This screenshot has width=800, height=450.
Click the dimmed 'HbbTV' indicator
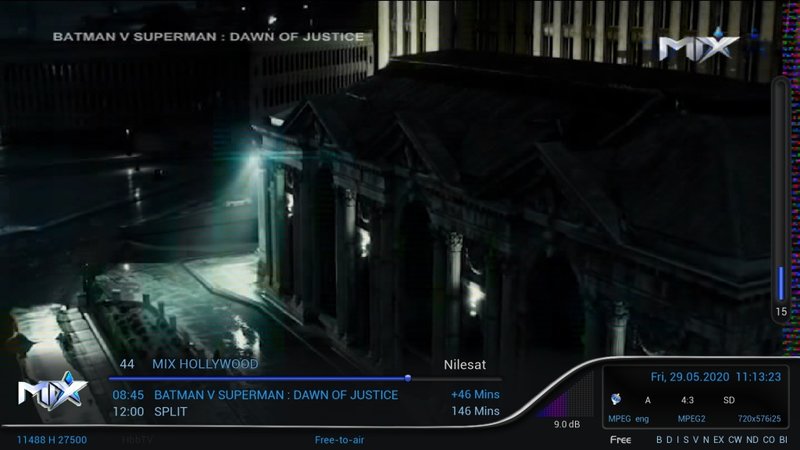point(137,440)
